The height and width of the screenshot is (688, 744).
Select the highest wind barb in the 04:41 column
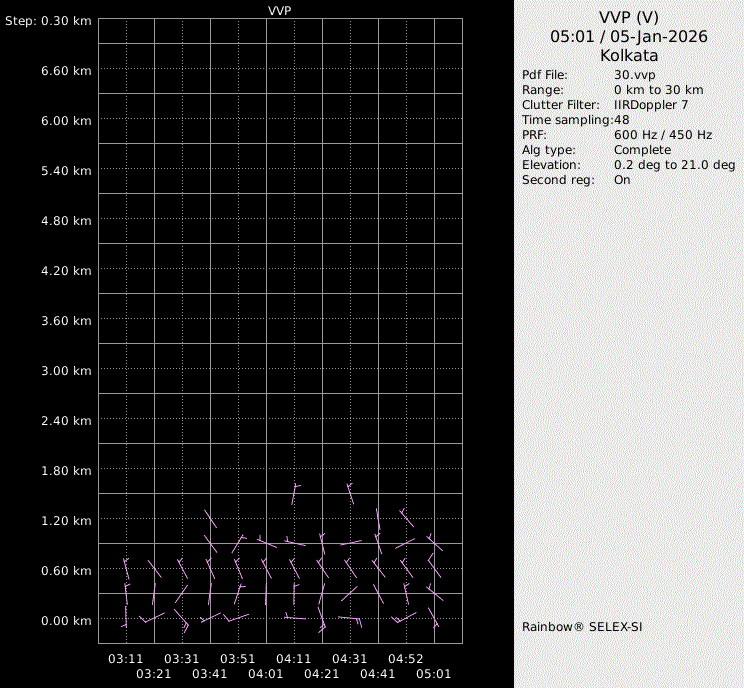click(x=378, y=520)
